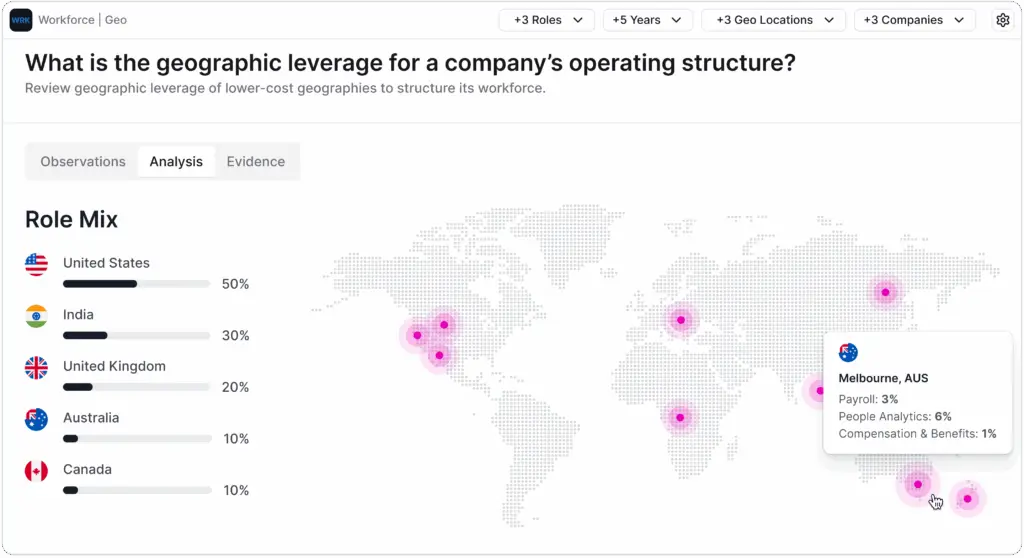Select the Analysis tab
Screen dimensions: 1024x558
(176, 161)
